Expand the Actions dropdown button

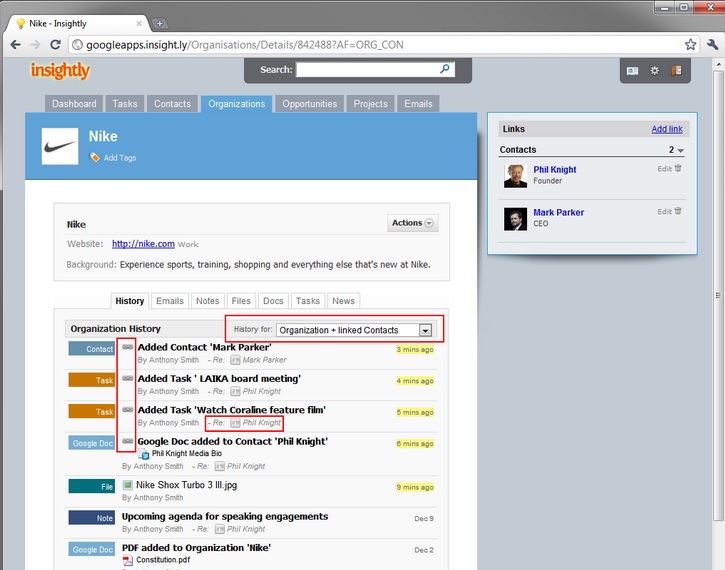(412, 223)
